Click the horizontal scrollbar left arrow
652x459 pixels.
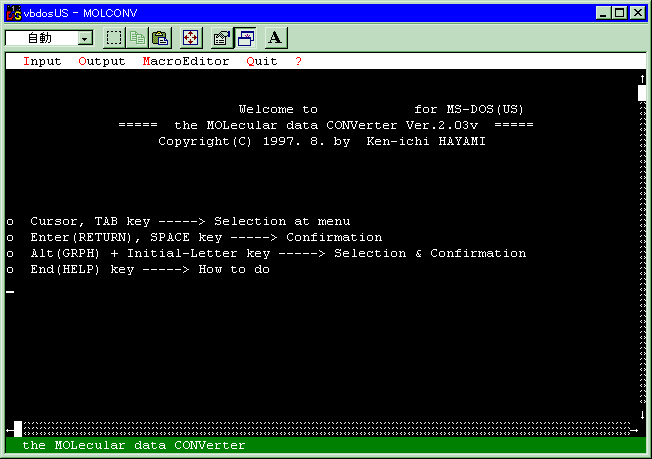click(x=10, y=429)
